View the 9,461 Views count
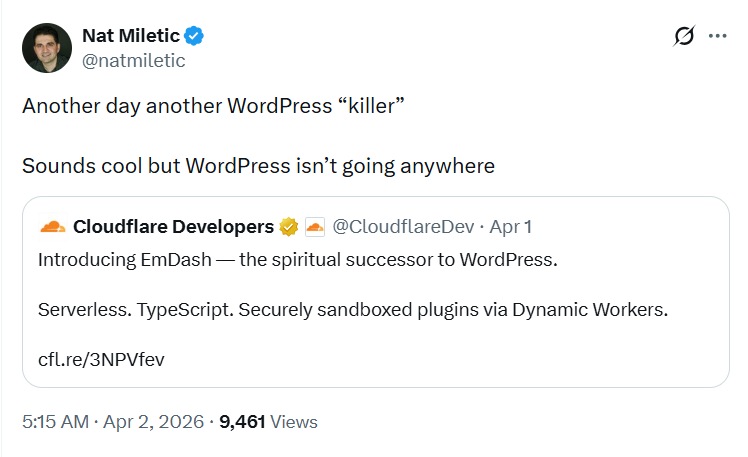 (268, 422)
